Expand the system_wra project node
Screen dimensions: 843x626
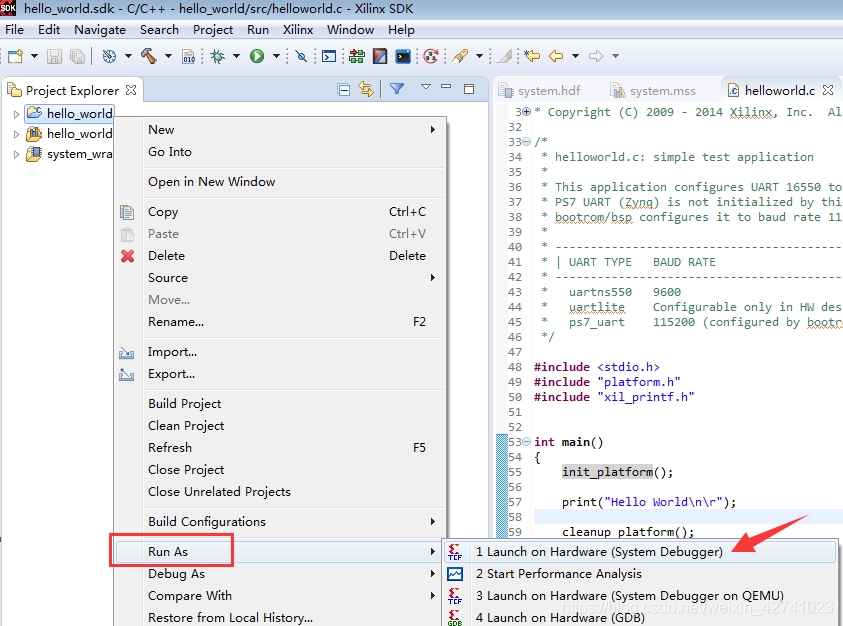tap(16, 154)
